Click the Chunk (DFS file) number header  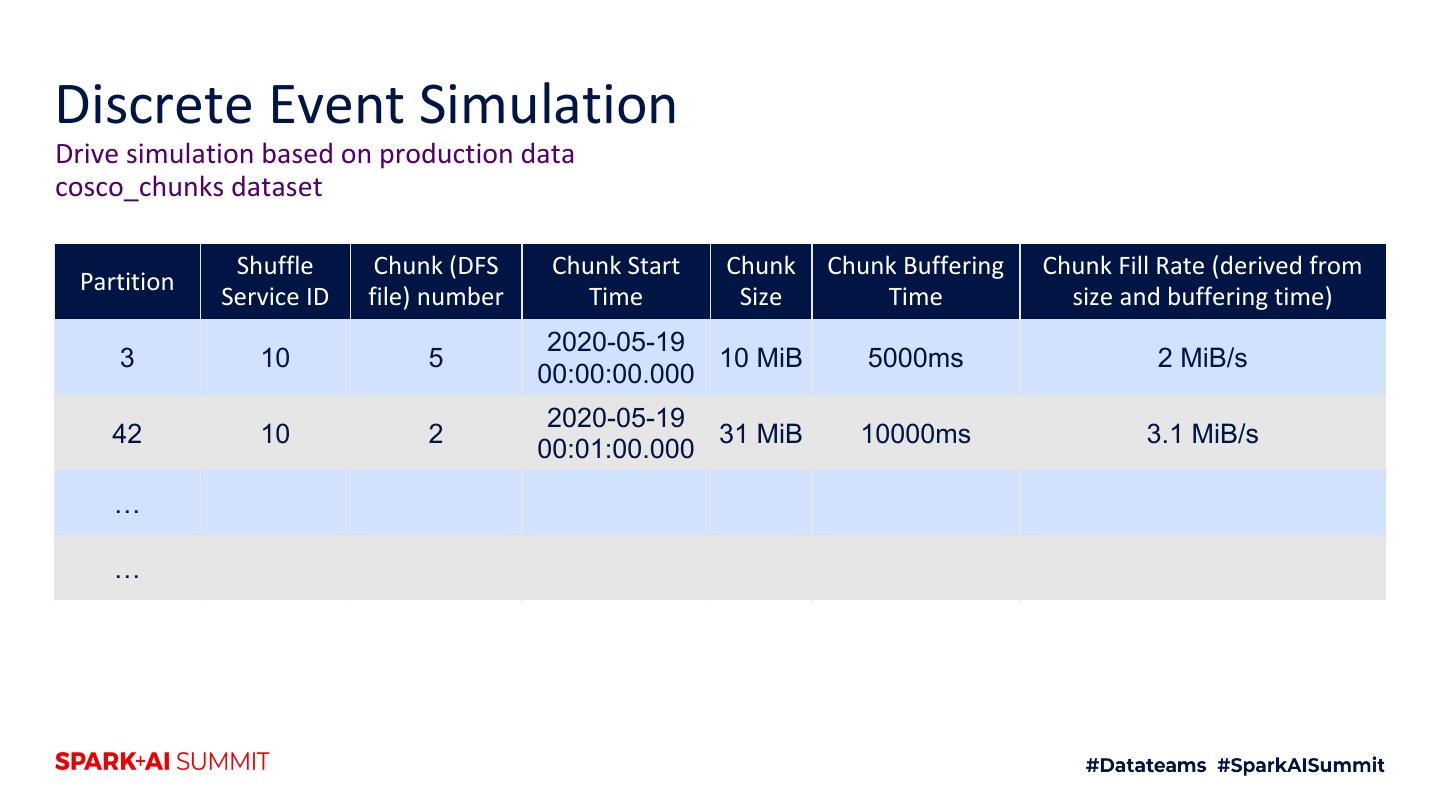coord(436,282)
